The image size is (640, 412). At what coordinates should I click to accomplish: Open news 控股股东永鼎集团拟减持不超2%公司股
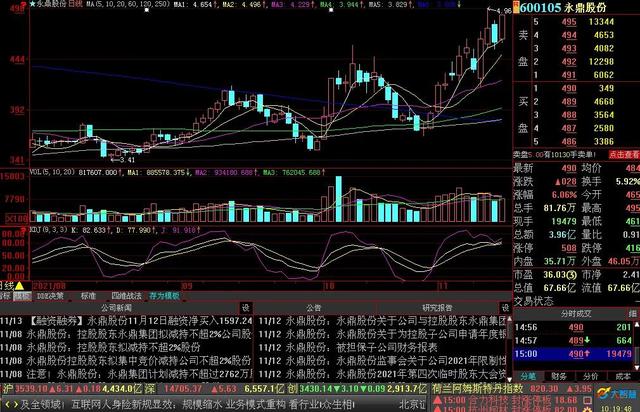tap(126, 334)
